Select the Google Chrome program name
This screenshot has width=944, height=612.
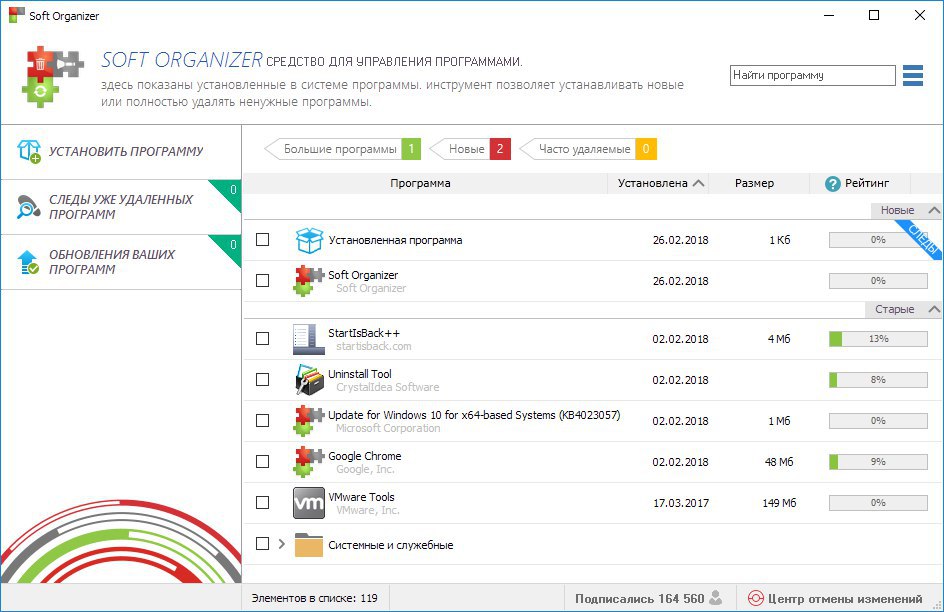pyautogui.click(x=365, y=456)
